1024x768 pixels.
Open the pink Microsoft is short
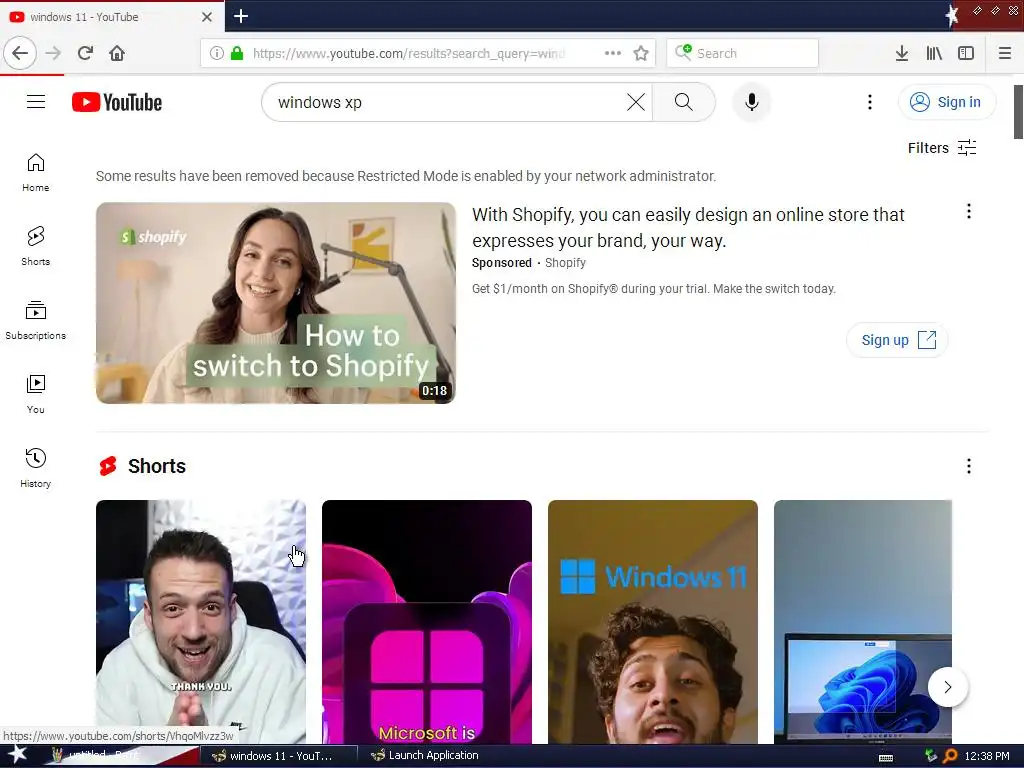point(426,622)
